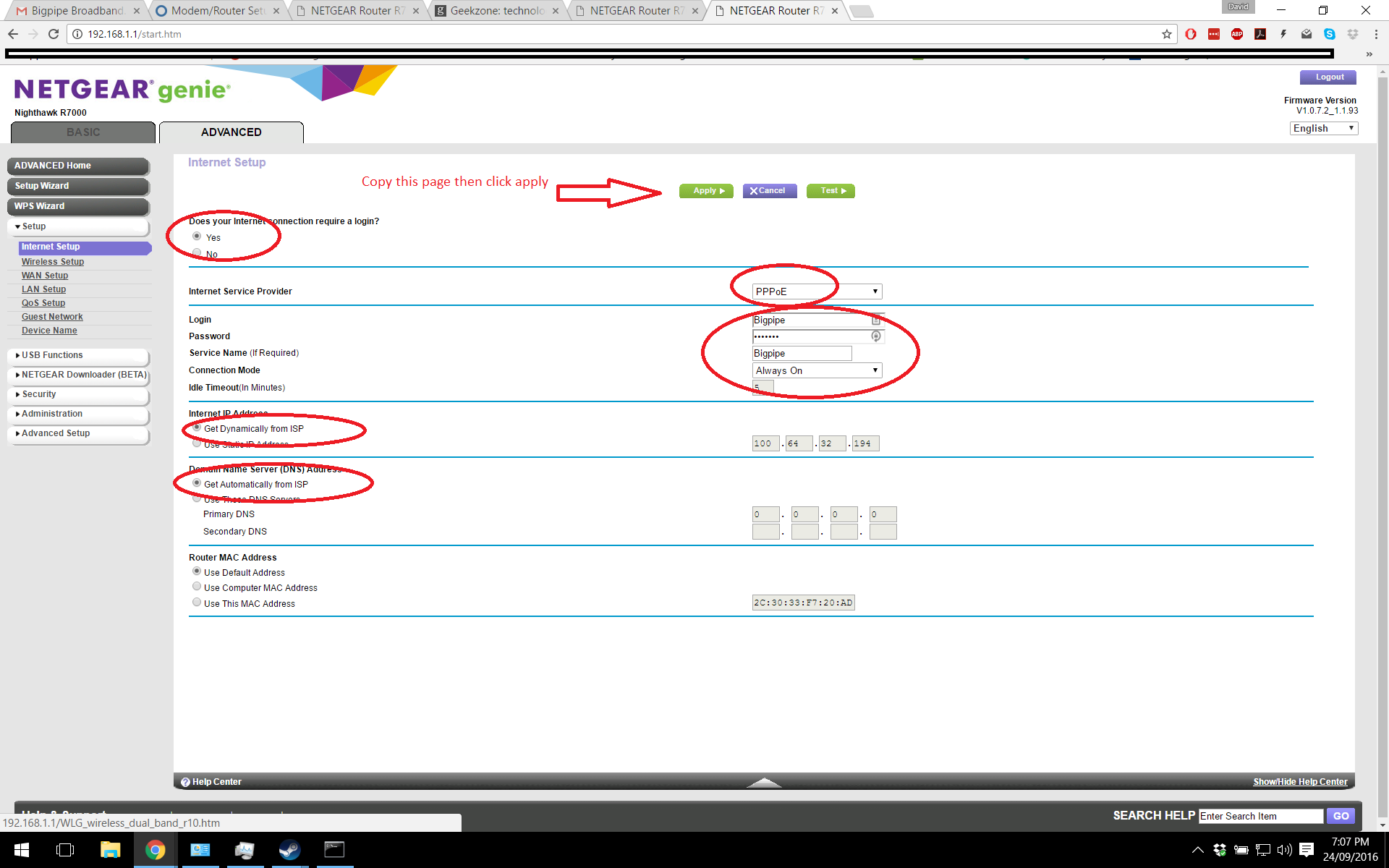The width and height of the screenshot is (1389, 868).
Task: View site information icon in address bar
Action: click(x=77, y=34)
